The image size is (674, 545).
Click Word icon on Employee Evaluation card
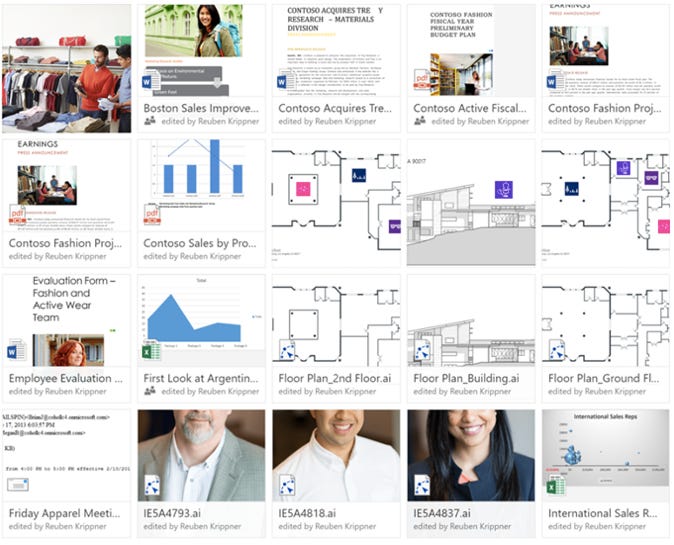[16, 351]
